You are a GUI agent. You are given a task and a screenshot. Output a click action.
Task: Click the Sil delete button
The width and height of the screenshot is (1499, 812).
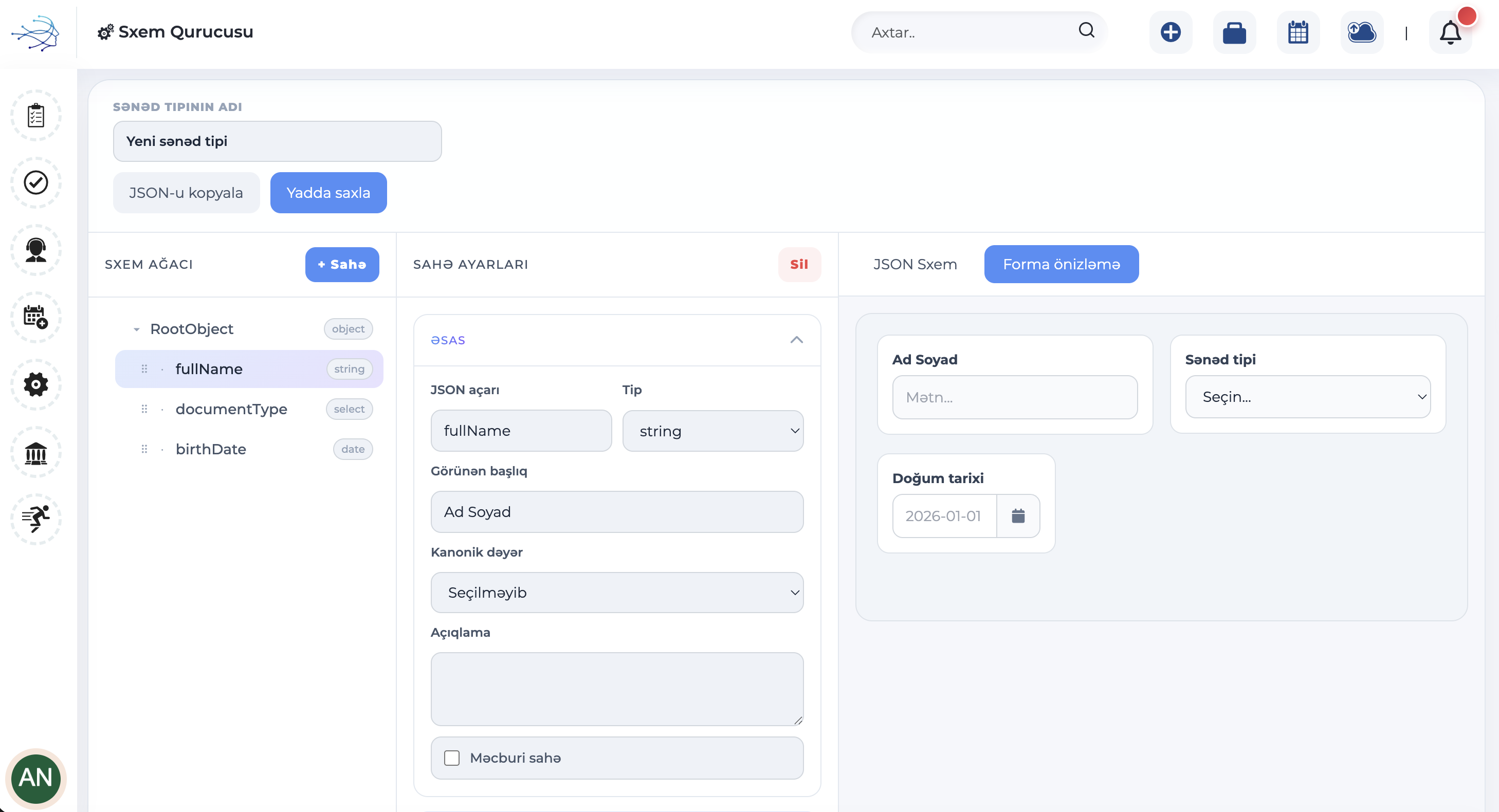tap(799, 265)
